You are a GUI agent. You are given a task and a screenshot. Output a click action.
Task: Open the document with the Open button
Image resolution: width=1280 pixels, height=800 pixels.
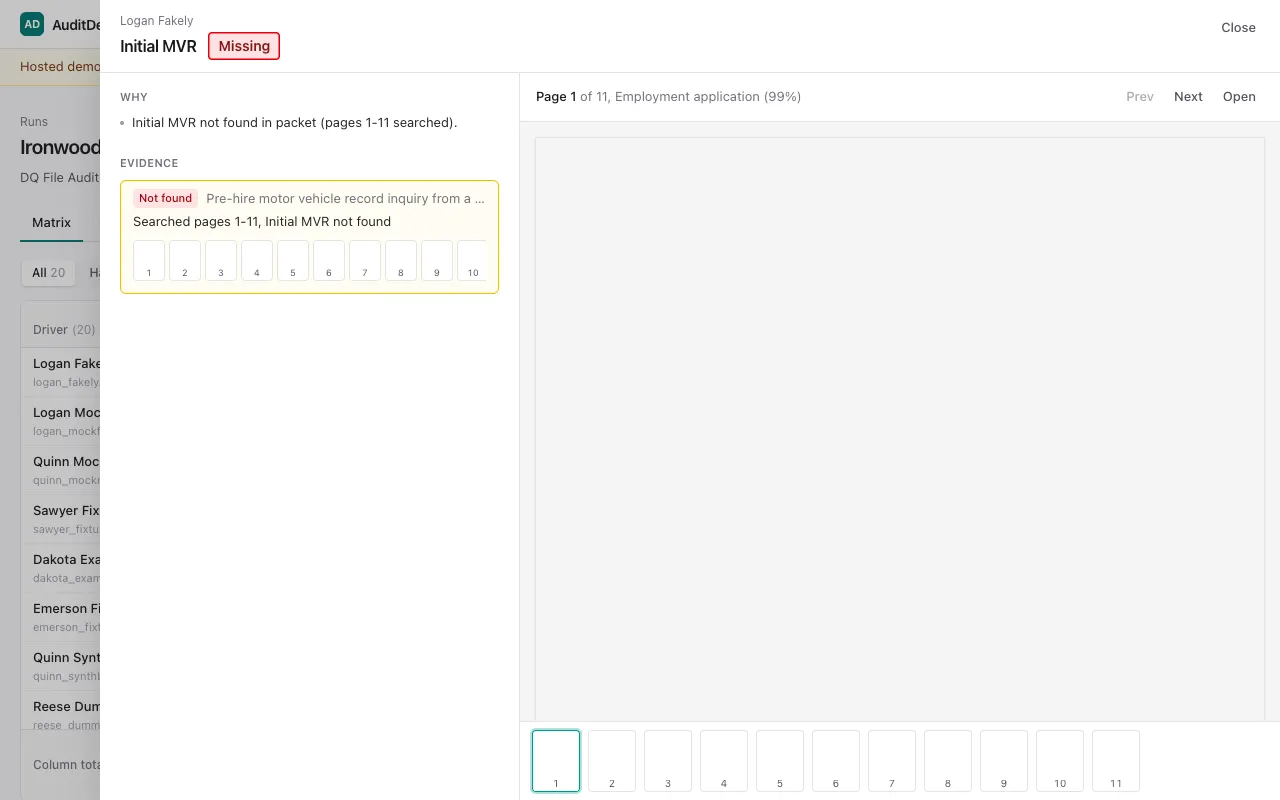[x=1239, y=97]
